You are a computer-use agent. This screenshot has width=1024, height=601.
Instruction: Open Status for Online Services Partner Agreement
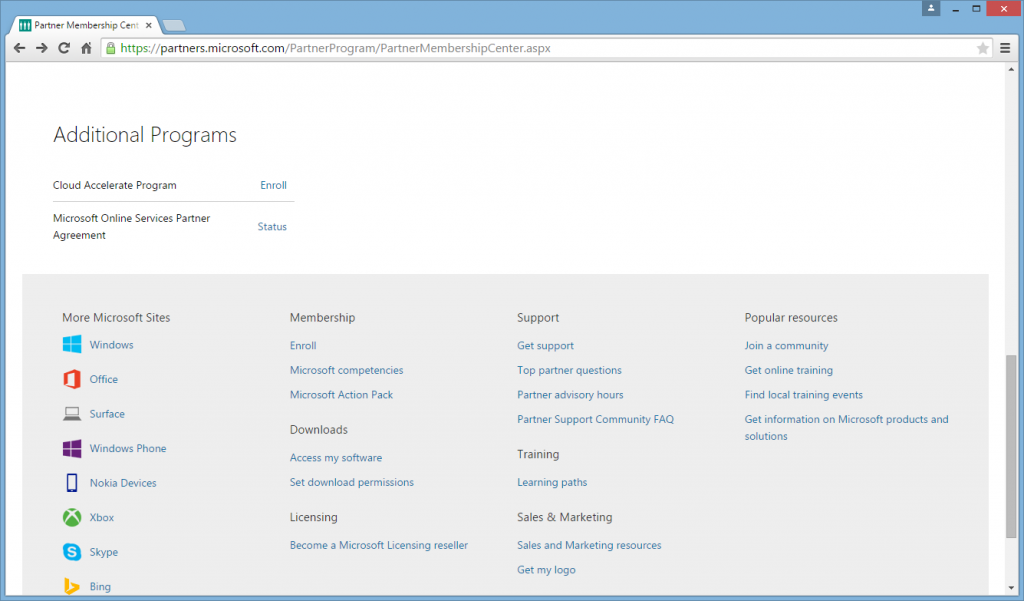[272, 227]
